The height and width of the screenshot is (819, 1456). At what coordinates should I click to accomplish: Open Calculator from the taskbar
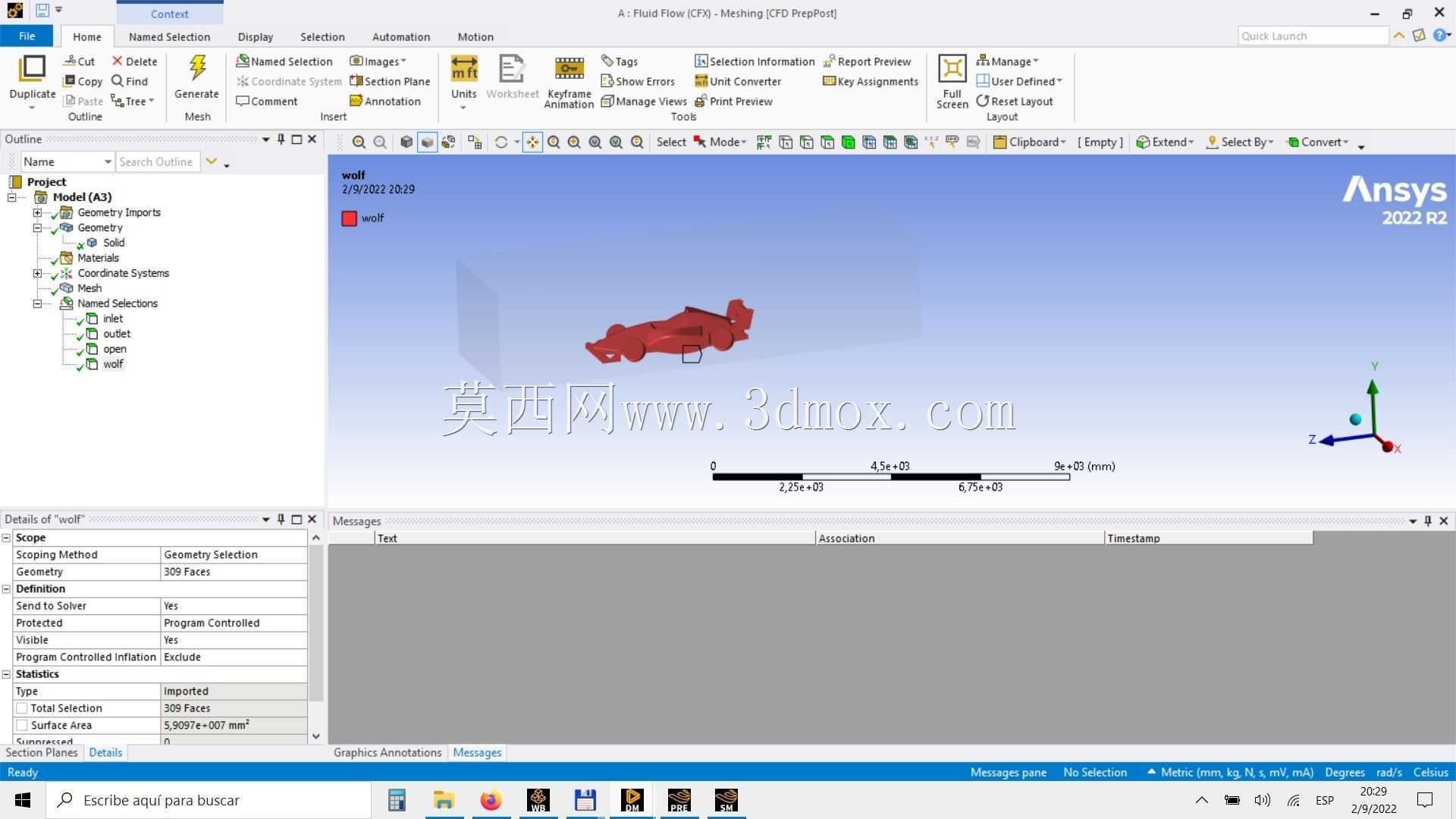pos(396,800)
